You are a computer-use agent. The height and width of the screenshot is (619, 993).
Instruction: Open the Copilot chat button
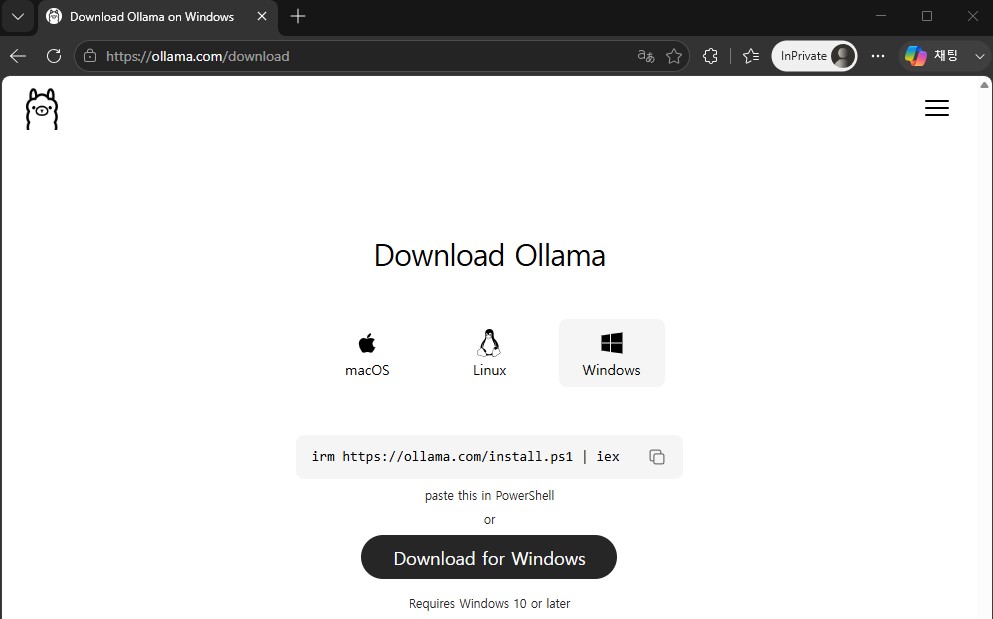click(x=933, y=56)
